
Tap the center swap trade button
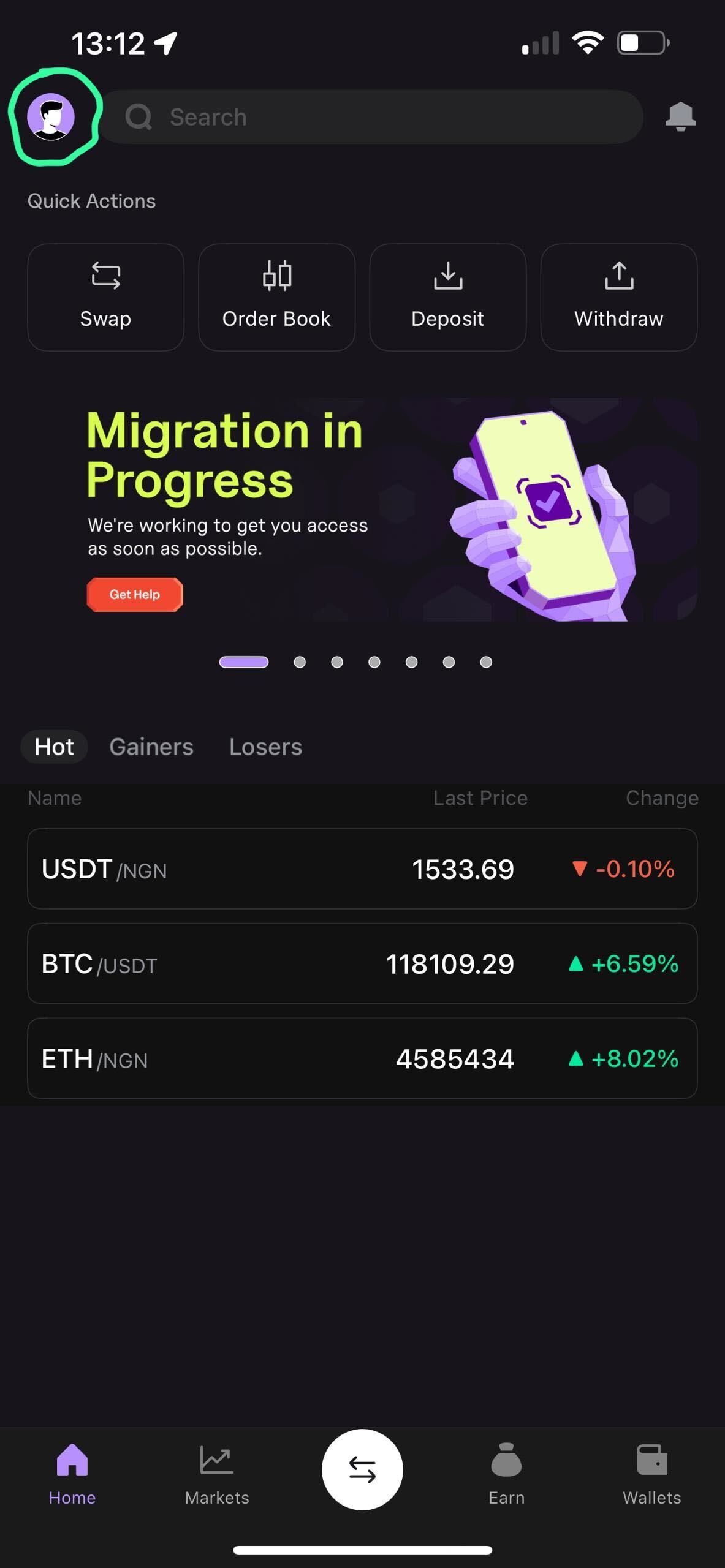click(362, 1469)
